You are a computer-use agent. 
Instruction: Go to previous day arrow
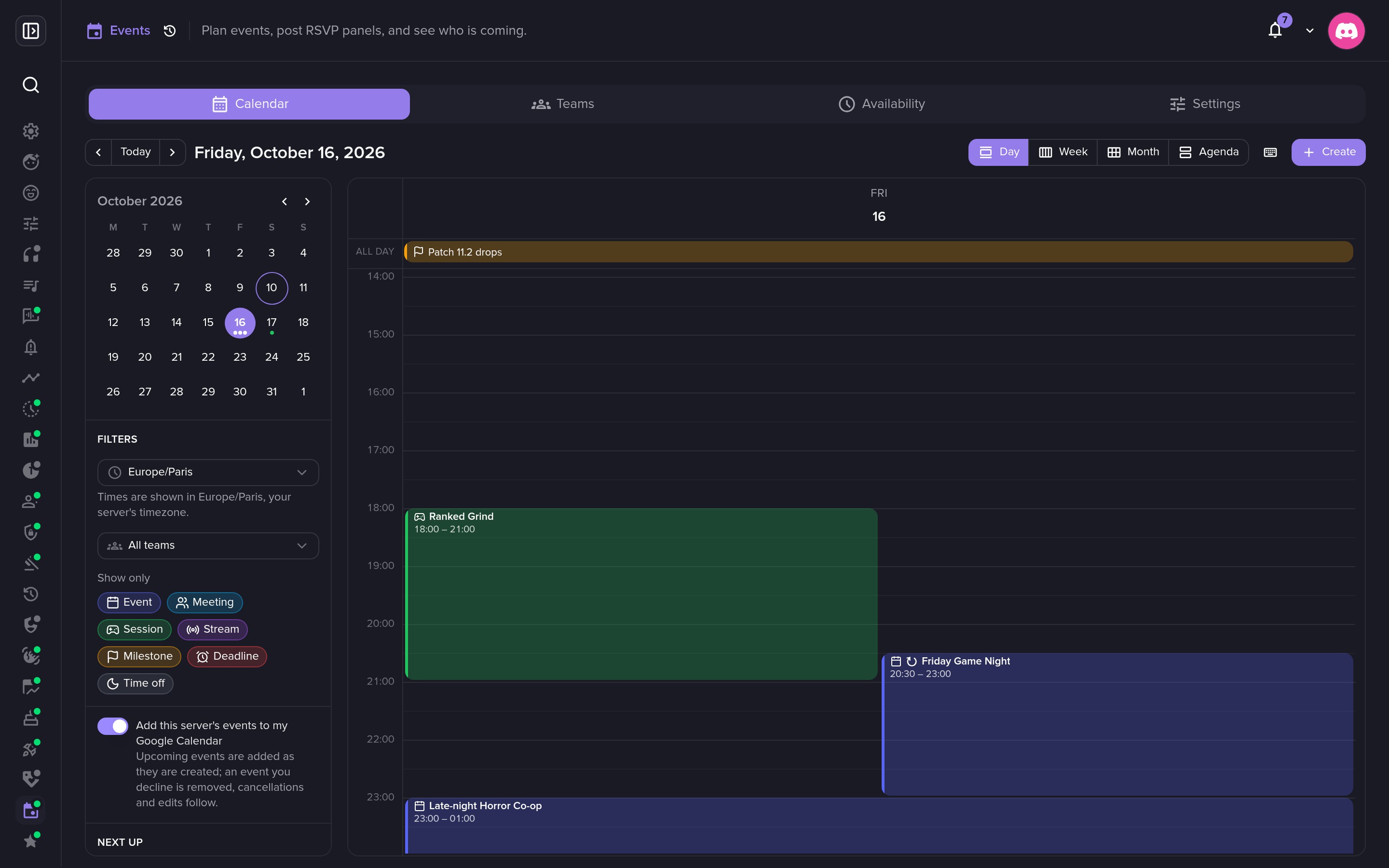pos(99,152)
